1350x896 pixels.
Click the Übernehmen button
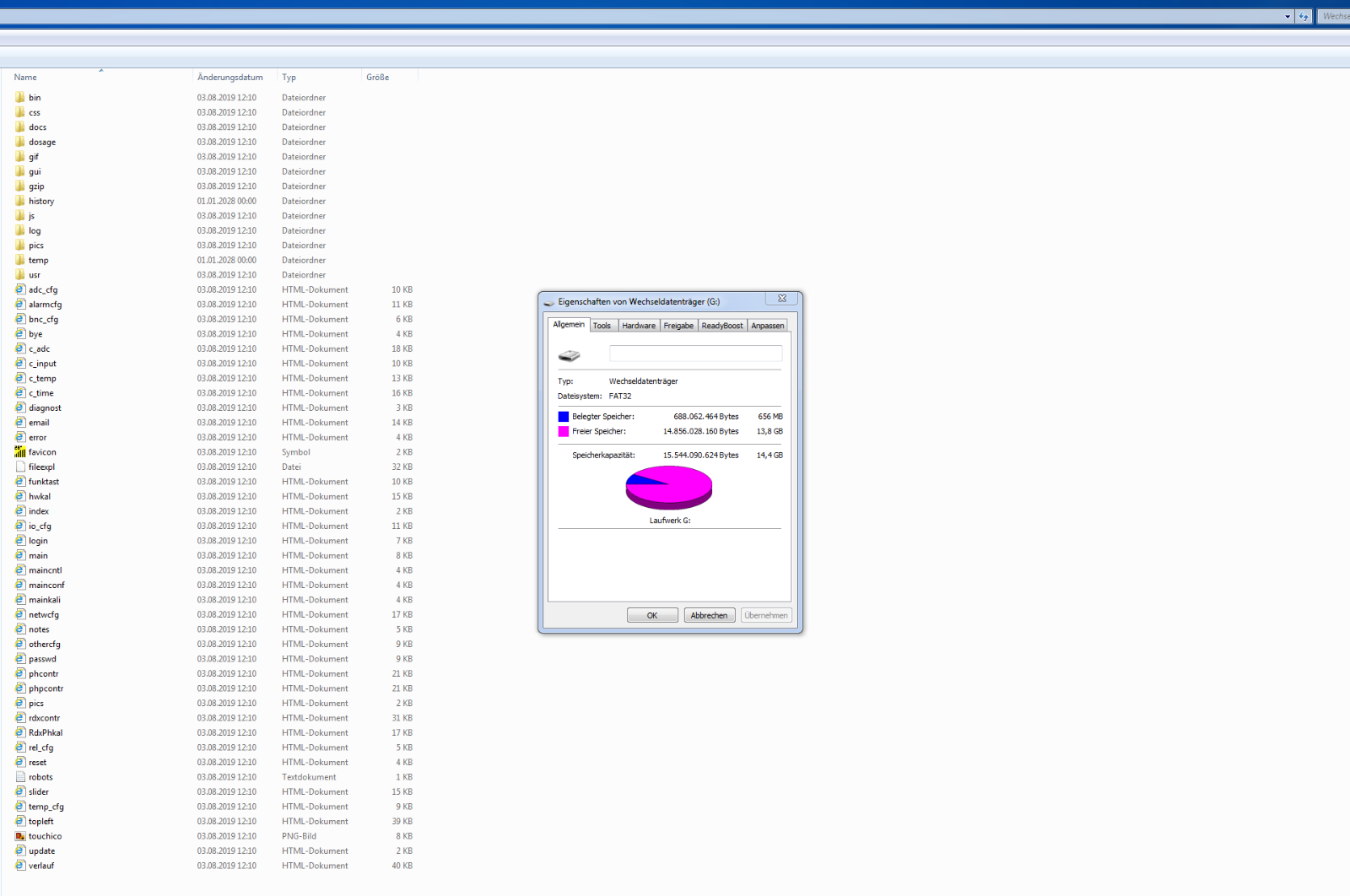[x=766, y=615]
